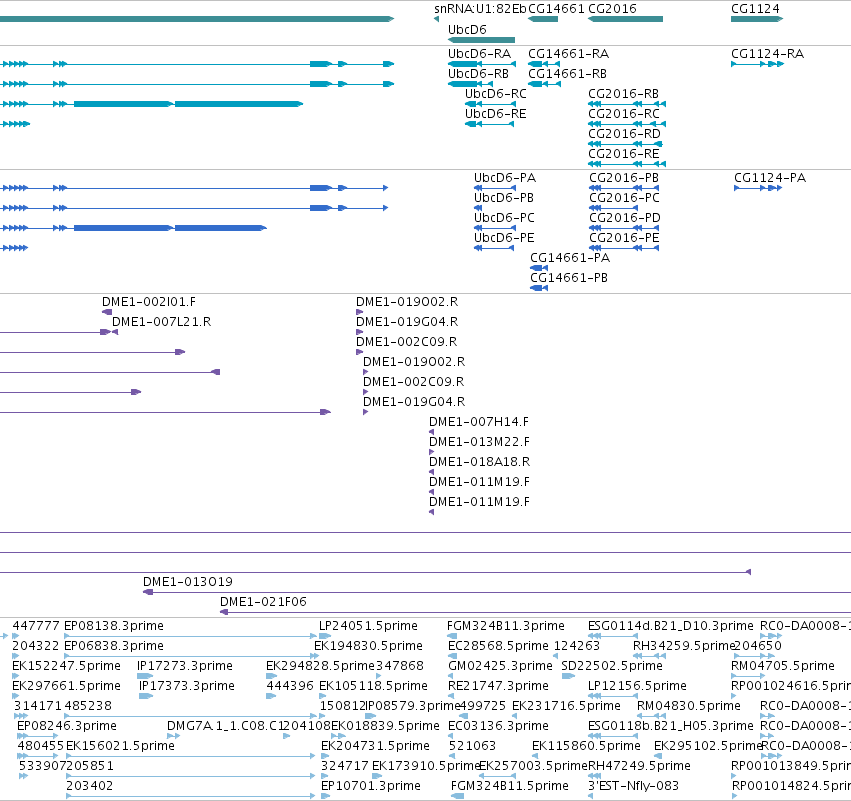This screenshot has width=851, height=801.
Task: Select the EC03136.3prime EST label
Action: [498, 726]
